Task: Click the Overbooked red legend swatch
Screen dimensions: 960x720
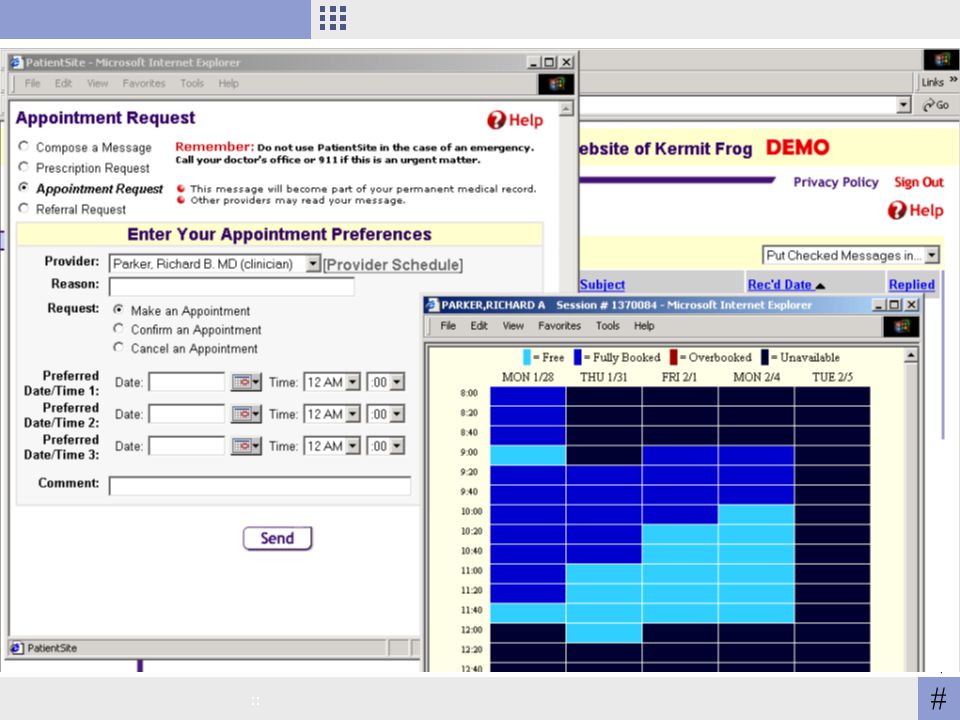Action: point(673,357)
